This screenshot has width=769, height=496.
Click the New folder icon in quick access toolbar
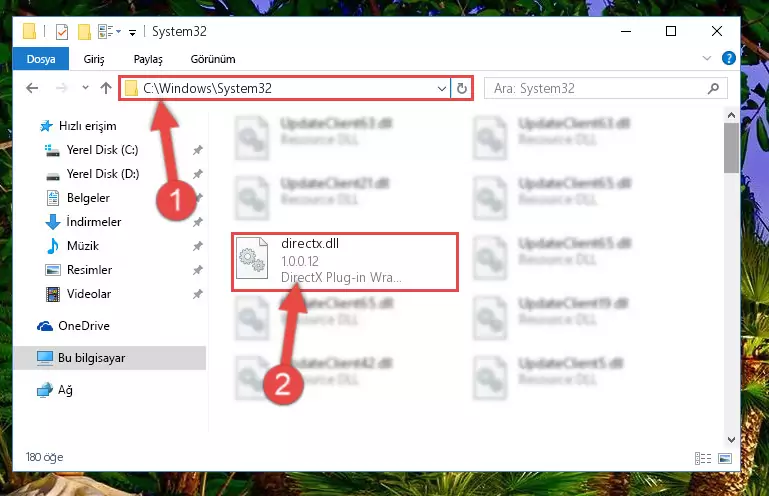point(84,32)
